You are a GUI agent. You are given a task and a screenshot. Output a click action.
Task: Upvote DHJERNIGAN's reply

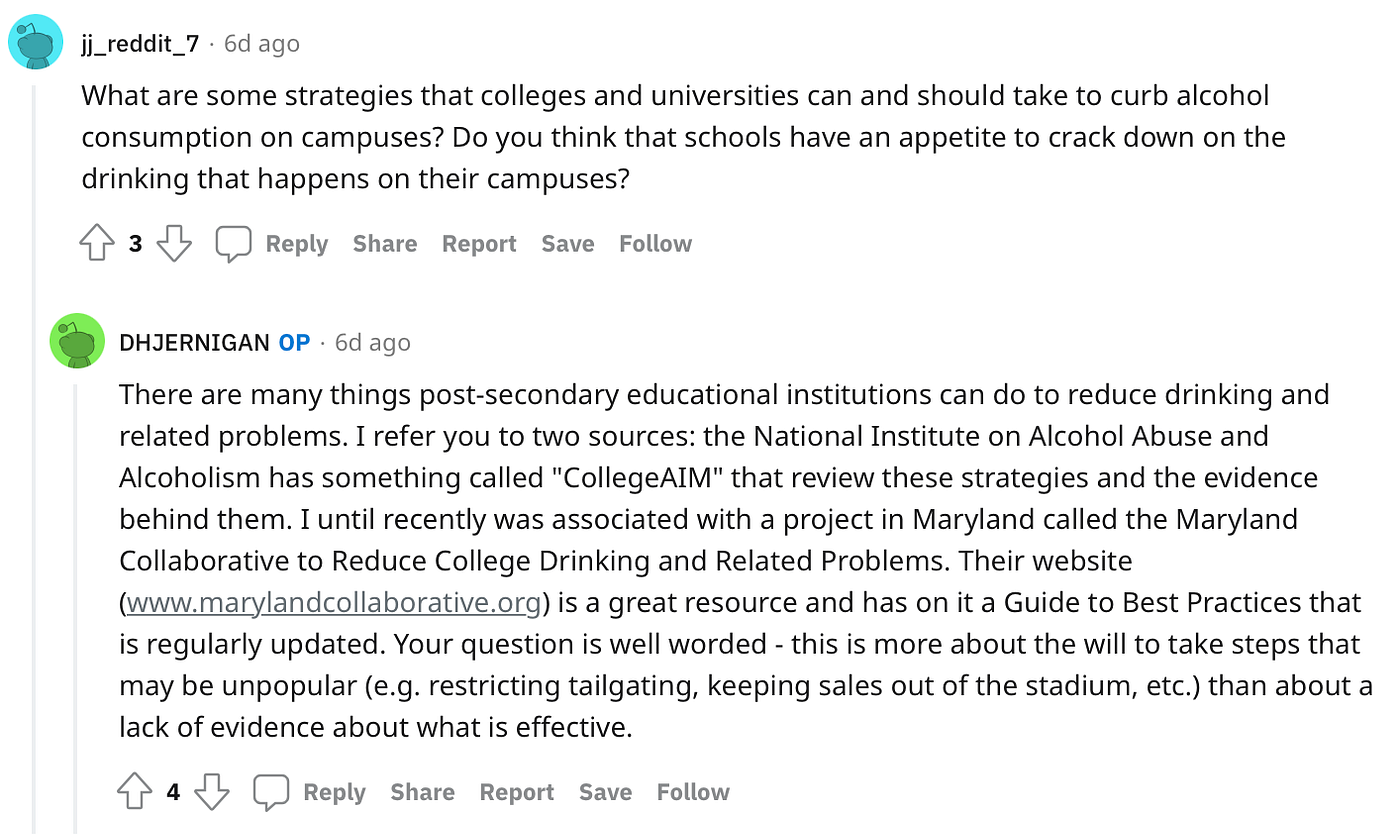(135, 792)
